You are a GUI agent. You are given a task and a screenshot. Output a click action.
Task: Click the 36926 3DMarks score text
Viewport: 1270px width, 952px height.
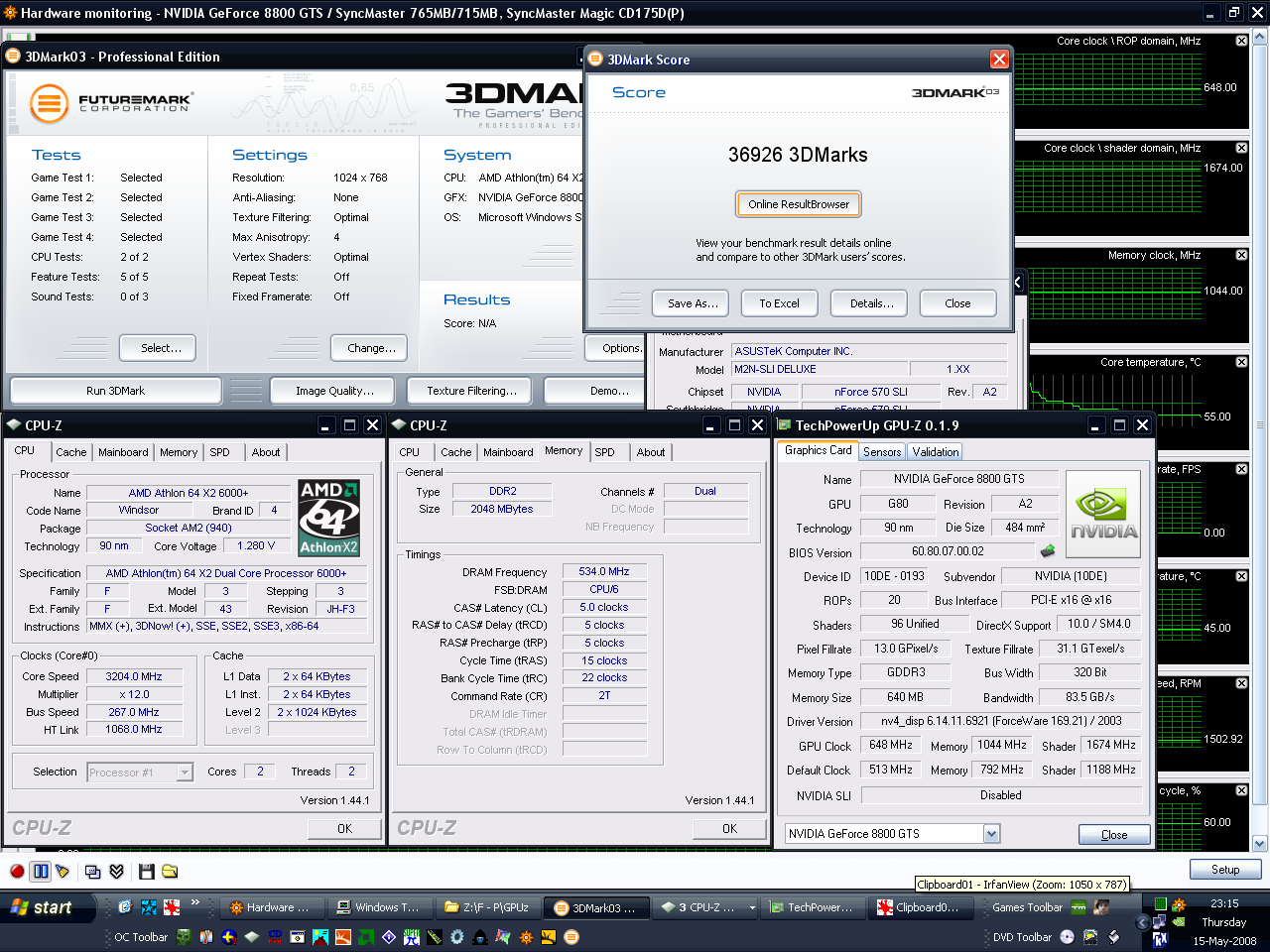coord(798,155)
